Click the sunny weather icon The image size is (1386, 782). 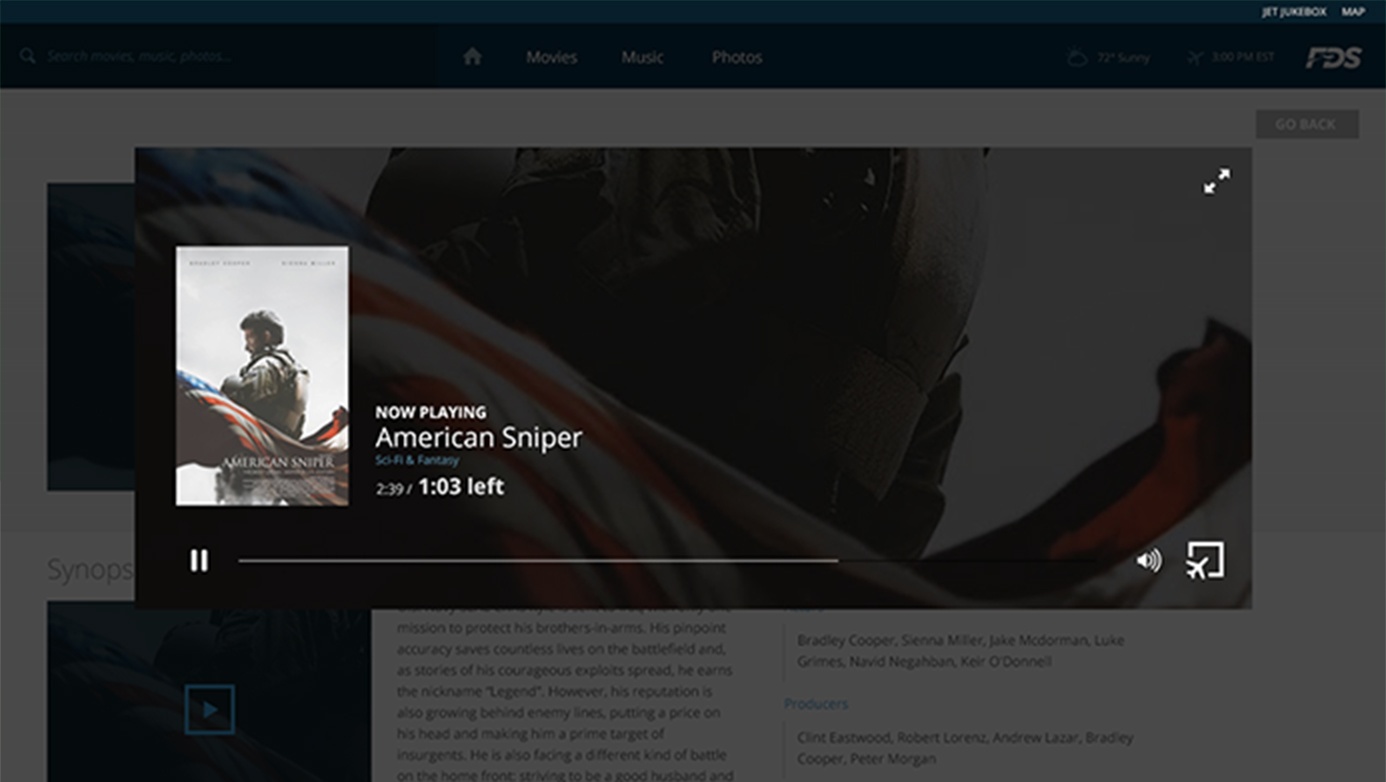(1077, 57)
